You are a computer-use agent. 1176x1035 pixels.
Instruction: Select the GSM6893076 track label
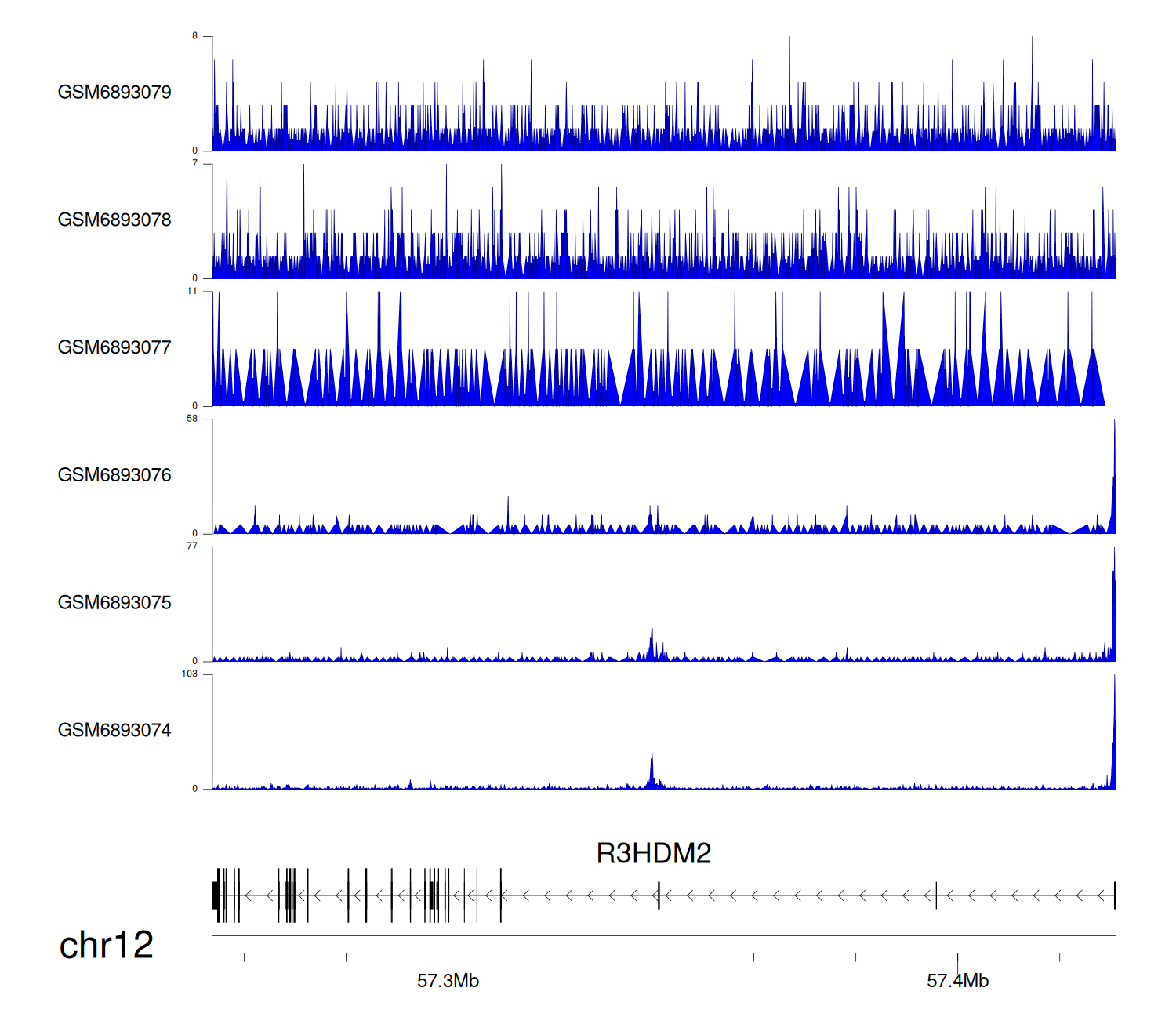click(114, 475)
